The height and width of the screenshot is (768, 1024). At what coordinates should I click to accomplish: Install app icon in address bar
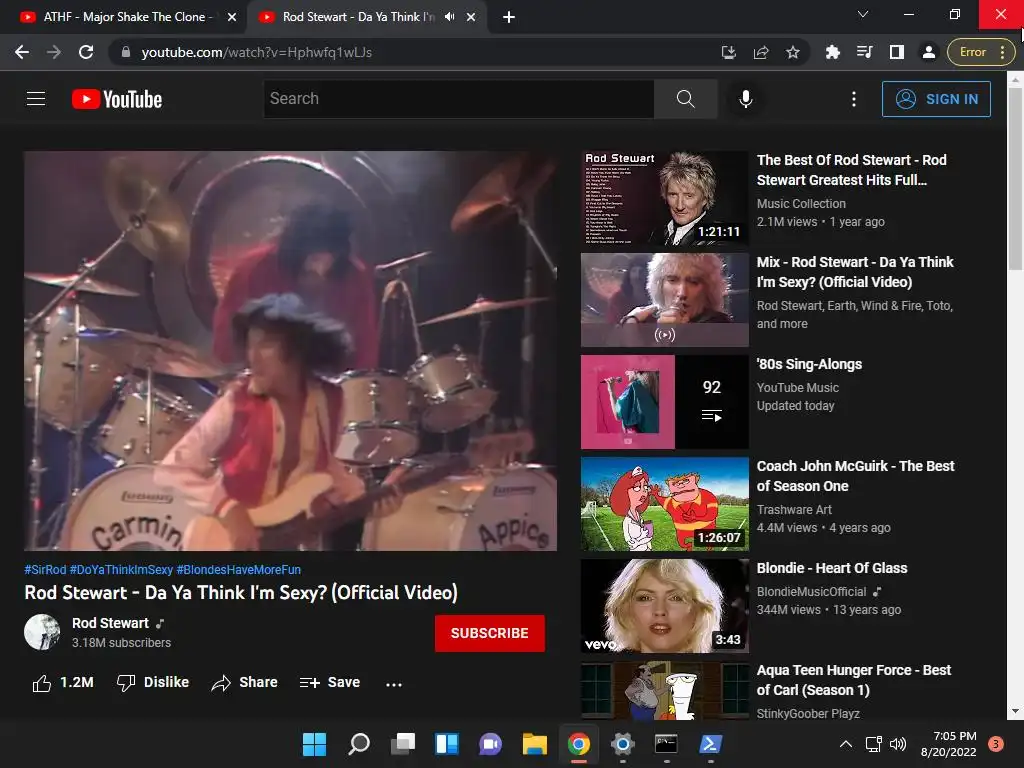pos(729,52)
